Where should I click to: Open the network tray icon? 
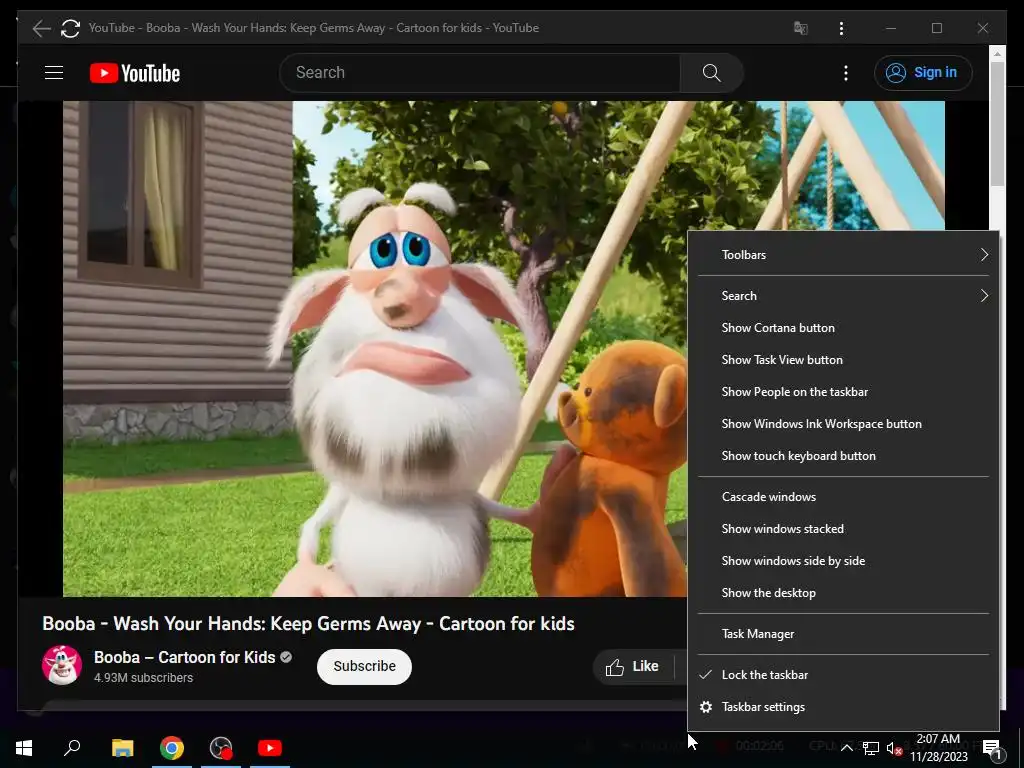tap(871, 748)
